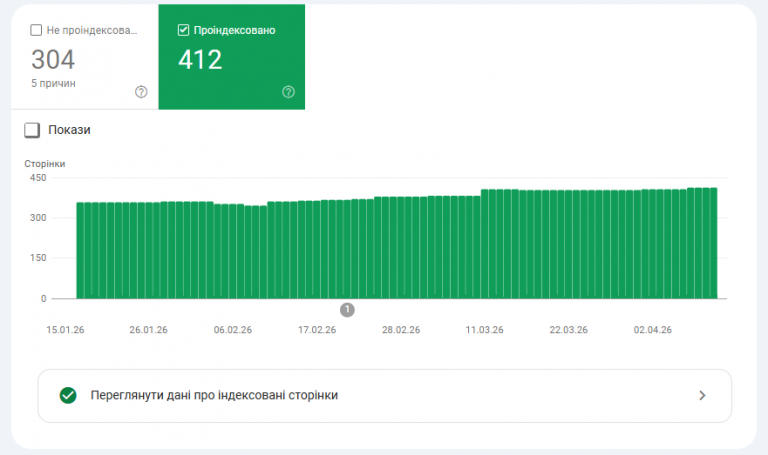This screenshot has width=768, height=455.
Task: Tick the 'Не проіндексова...' checkbox
Action: [36, 30]
